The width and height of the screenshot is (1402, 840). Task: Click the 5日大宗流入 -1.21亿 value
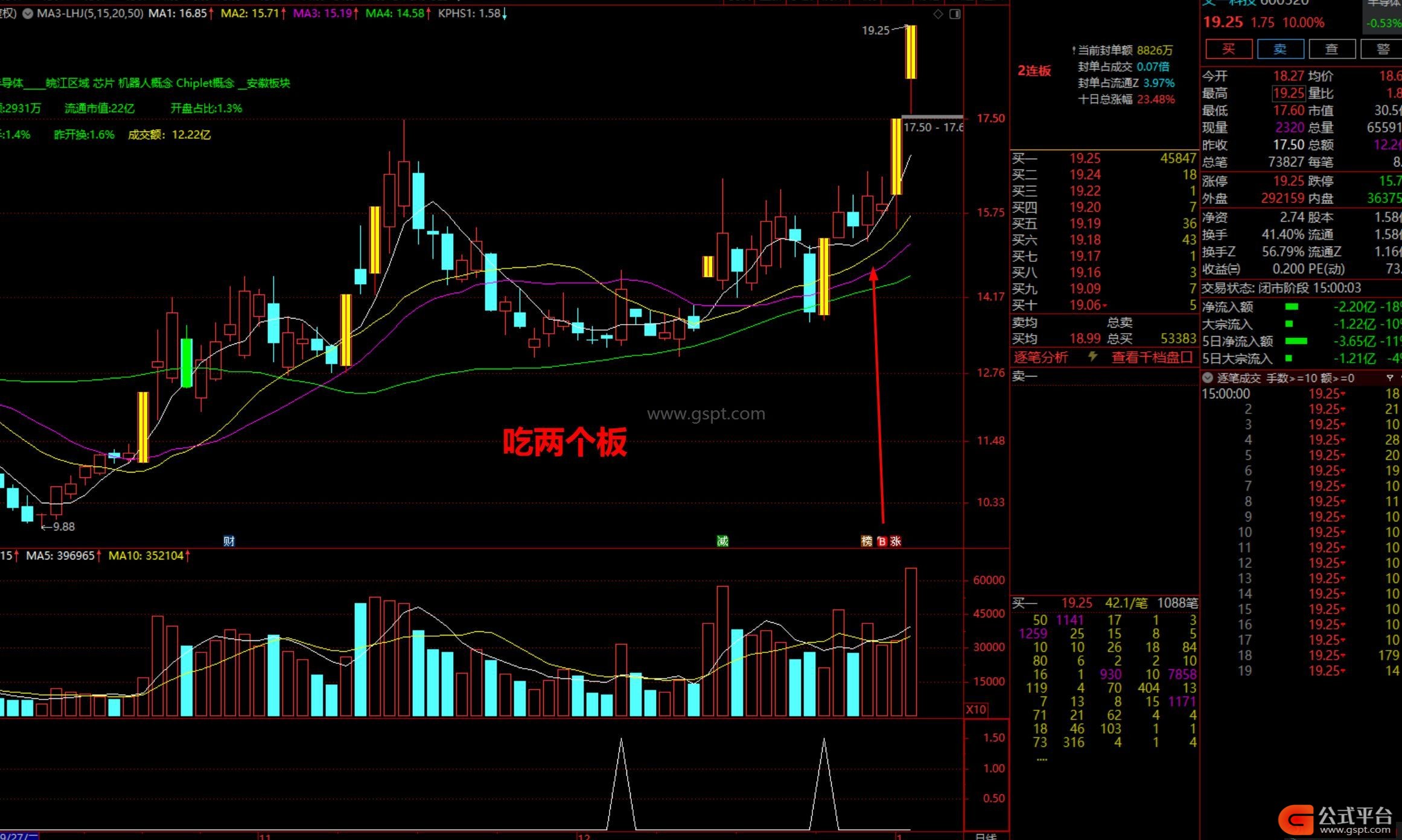tap(1354, 358)
